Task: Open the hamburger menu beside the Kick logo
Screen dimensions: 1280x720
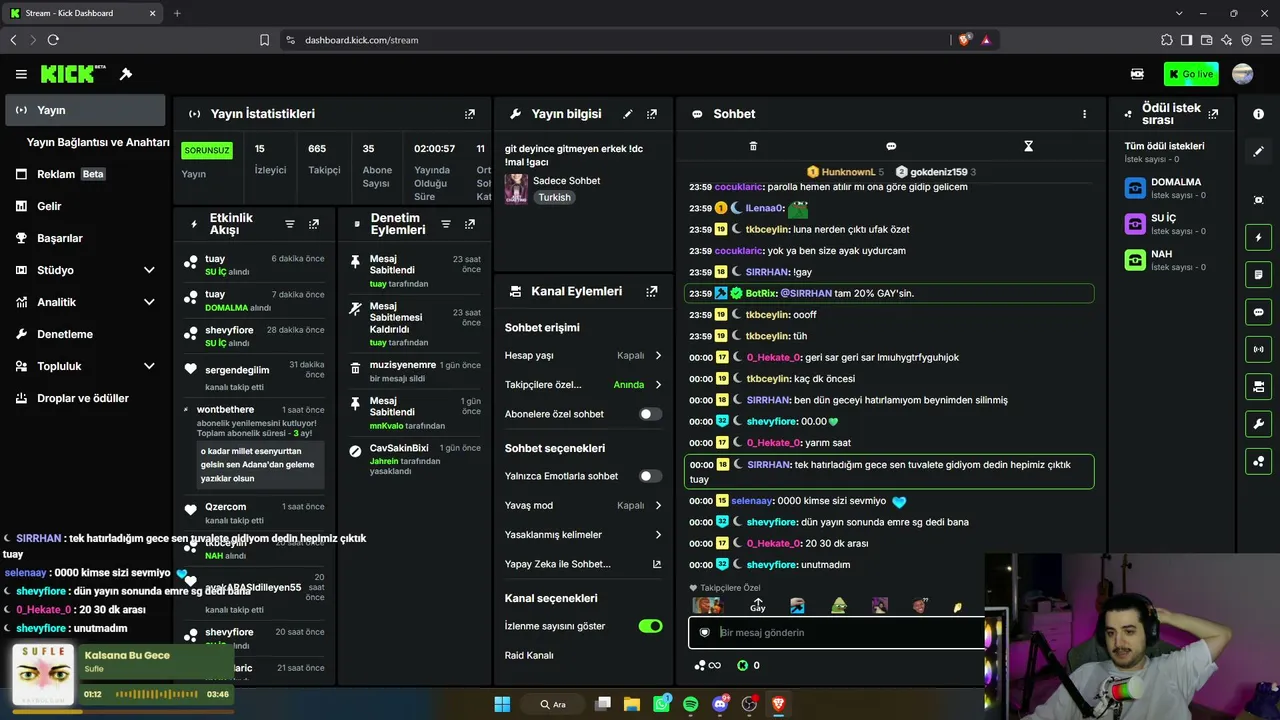Action: pyautogui.click(x=21, y=74)
